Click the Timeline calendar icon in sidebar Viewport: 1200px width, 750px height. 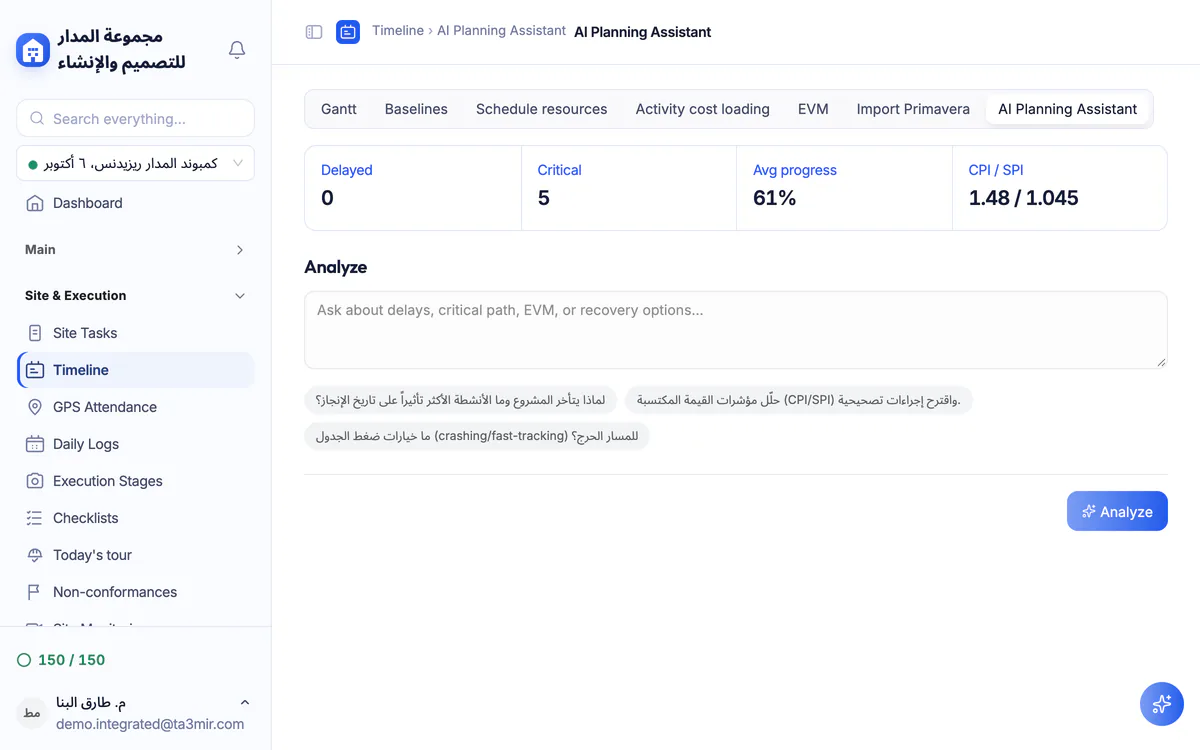(35, 370)
